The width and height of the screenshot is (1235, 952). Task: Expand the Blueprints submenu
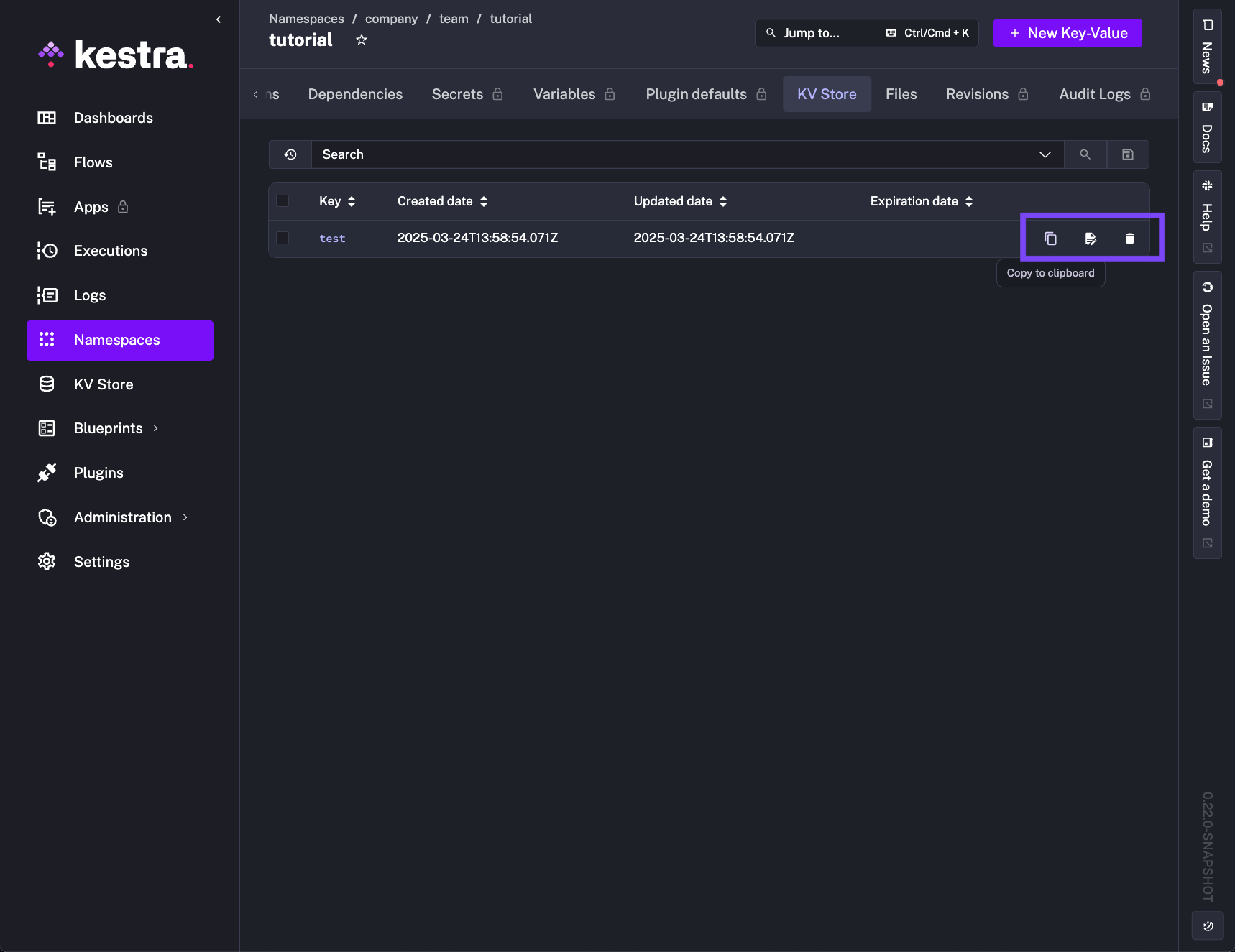click(x=156, y=428)
